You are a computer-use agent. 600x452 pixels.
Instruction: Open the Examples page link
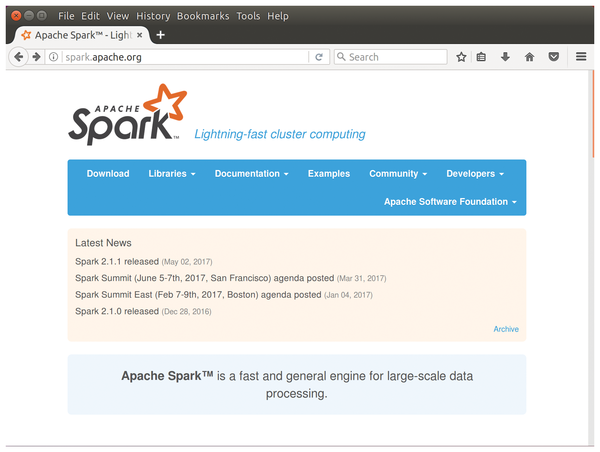(329, 174)
